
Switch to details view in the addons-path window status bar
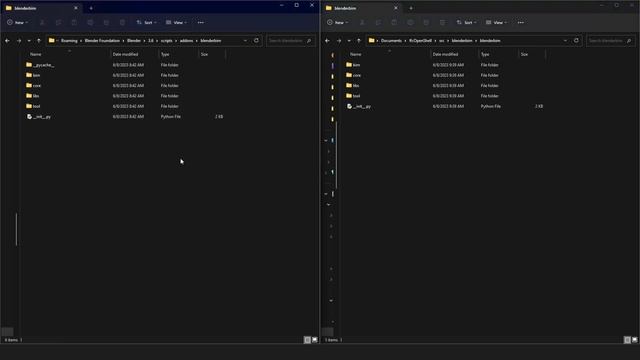[307, 340]
